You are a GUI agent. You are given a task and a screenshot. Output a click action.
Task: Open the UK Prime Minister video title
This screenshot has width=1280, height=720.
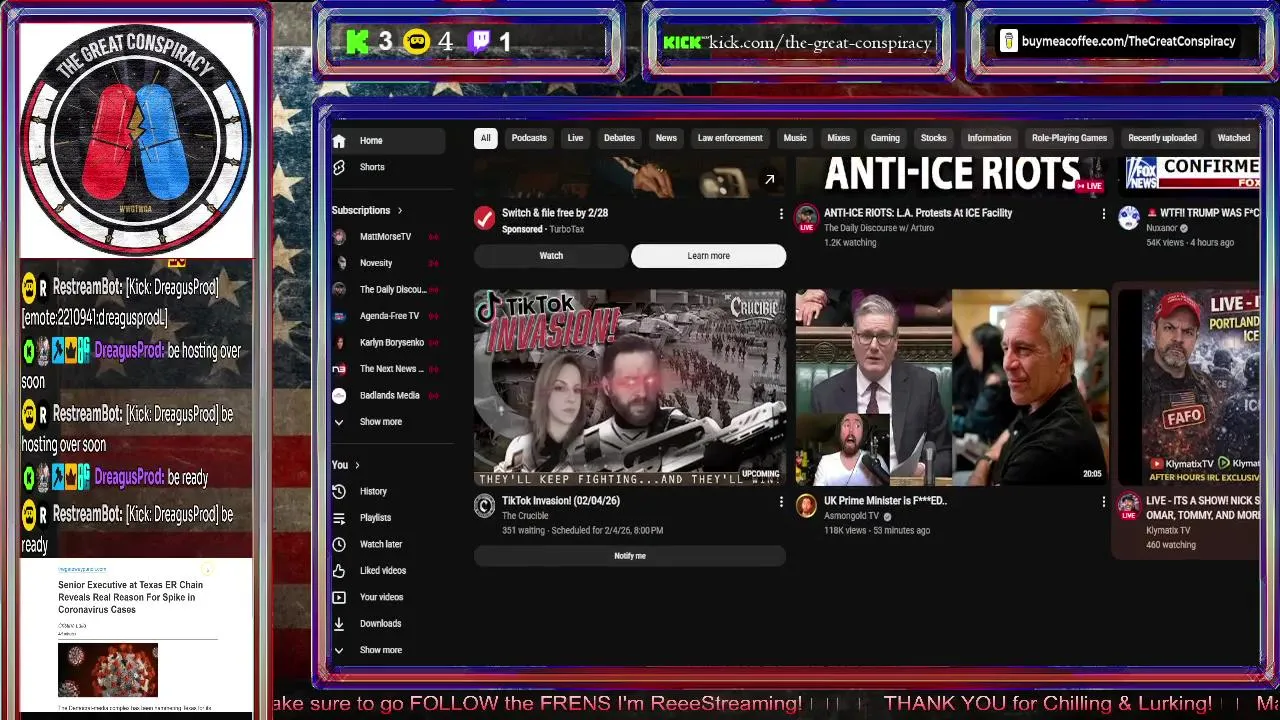pyautogui.click(x=885, y=501)
